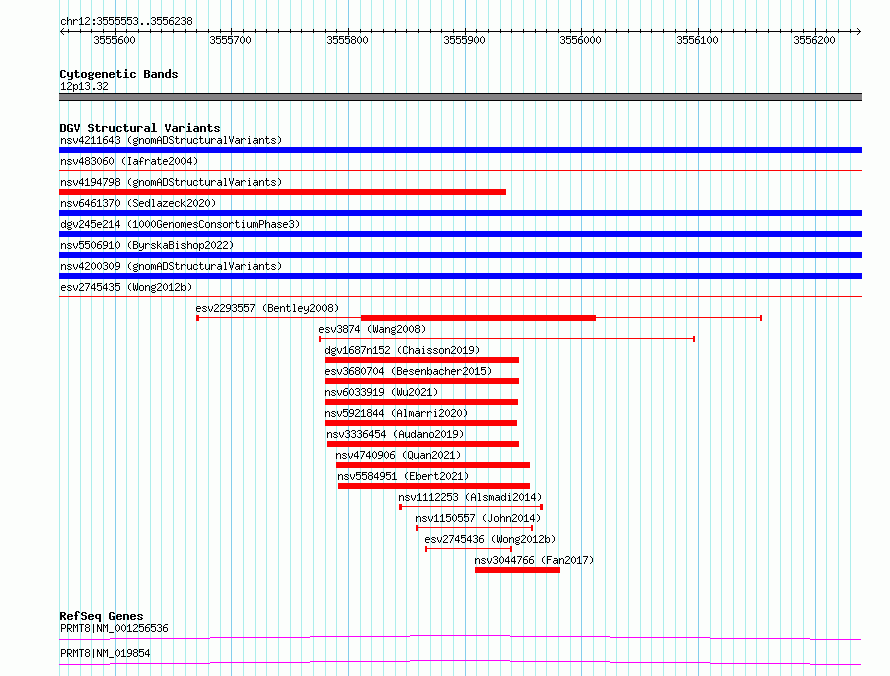Select the dgv245e214 blue variant bar
The image size is (890, 676).
(x=460, y=234)
